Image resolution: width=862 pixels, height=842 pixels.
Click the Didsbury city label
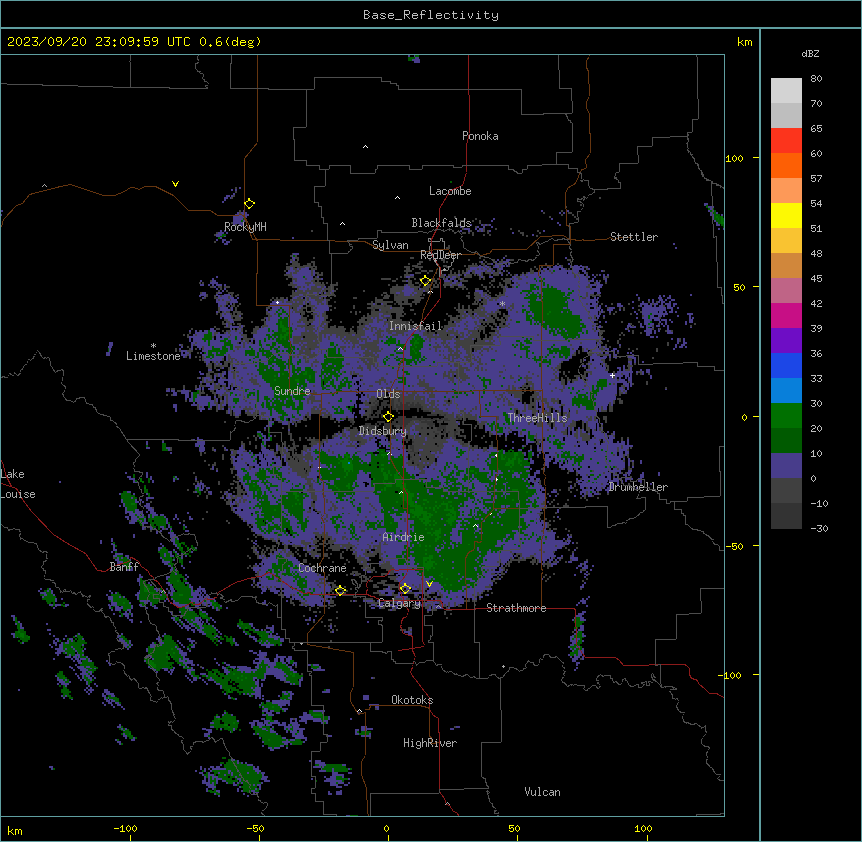[383, 431]
